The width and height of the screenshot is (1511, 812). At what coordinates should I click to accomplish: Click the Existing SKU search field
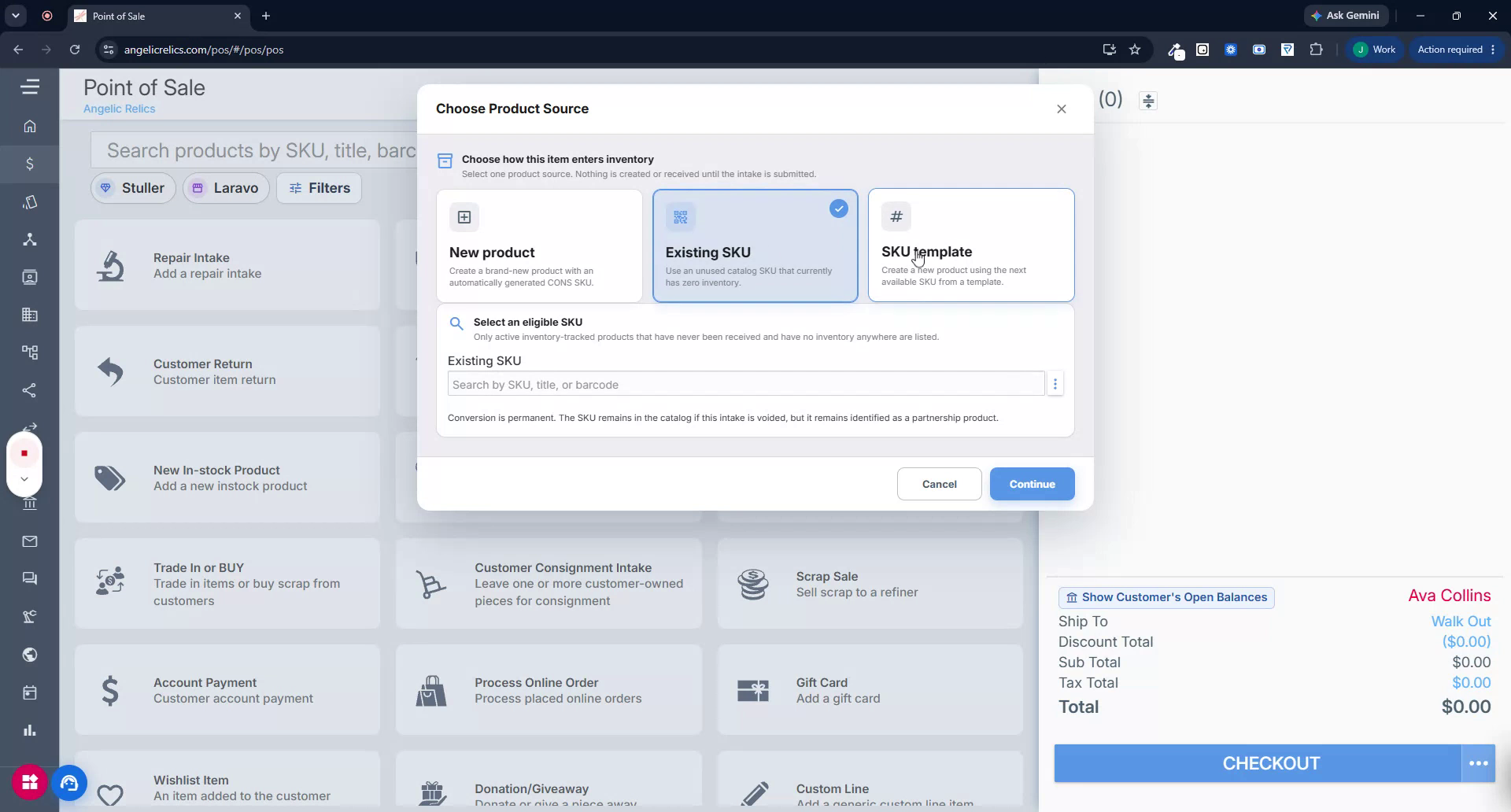(746, 384)
